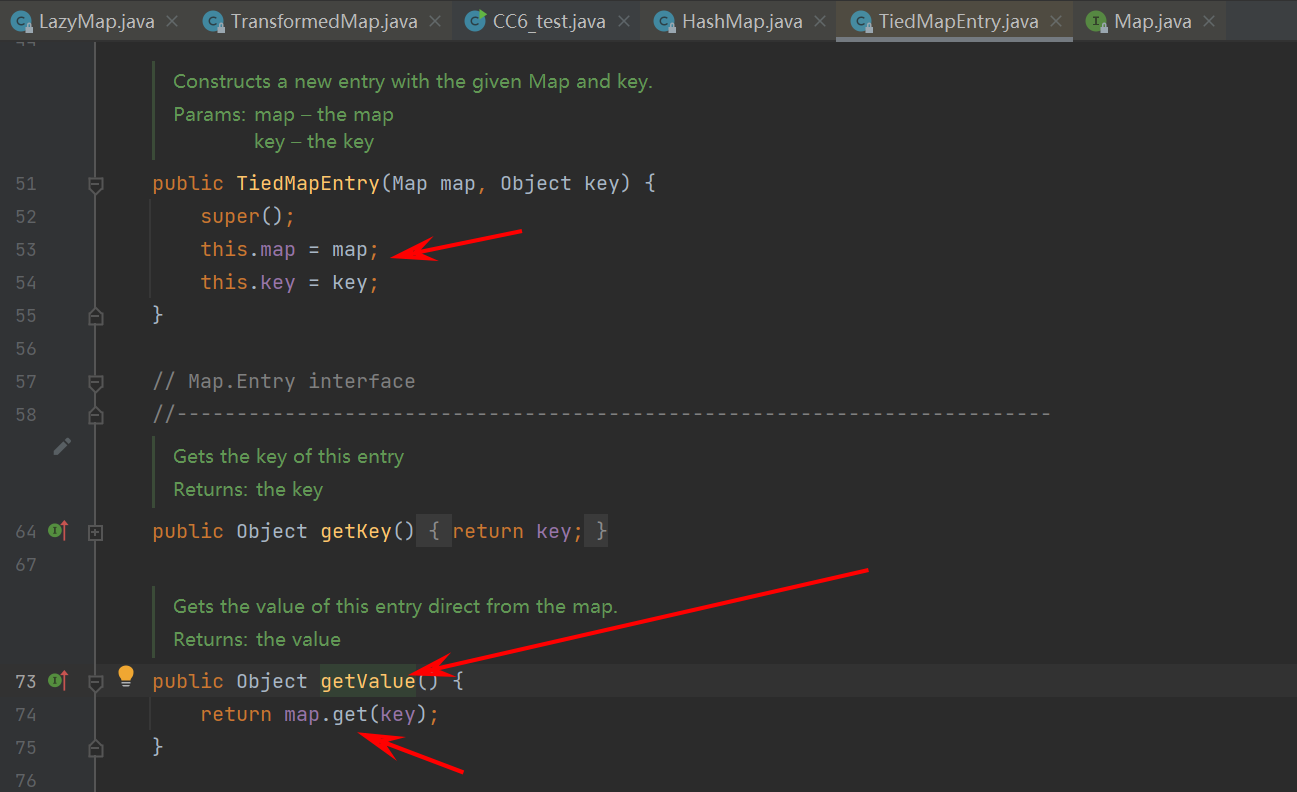This screenshot has height=792, width=1297.
Task: Click 'return map.get(key);' statement
Action: tap(320, 715)
